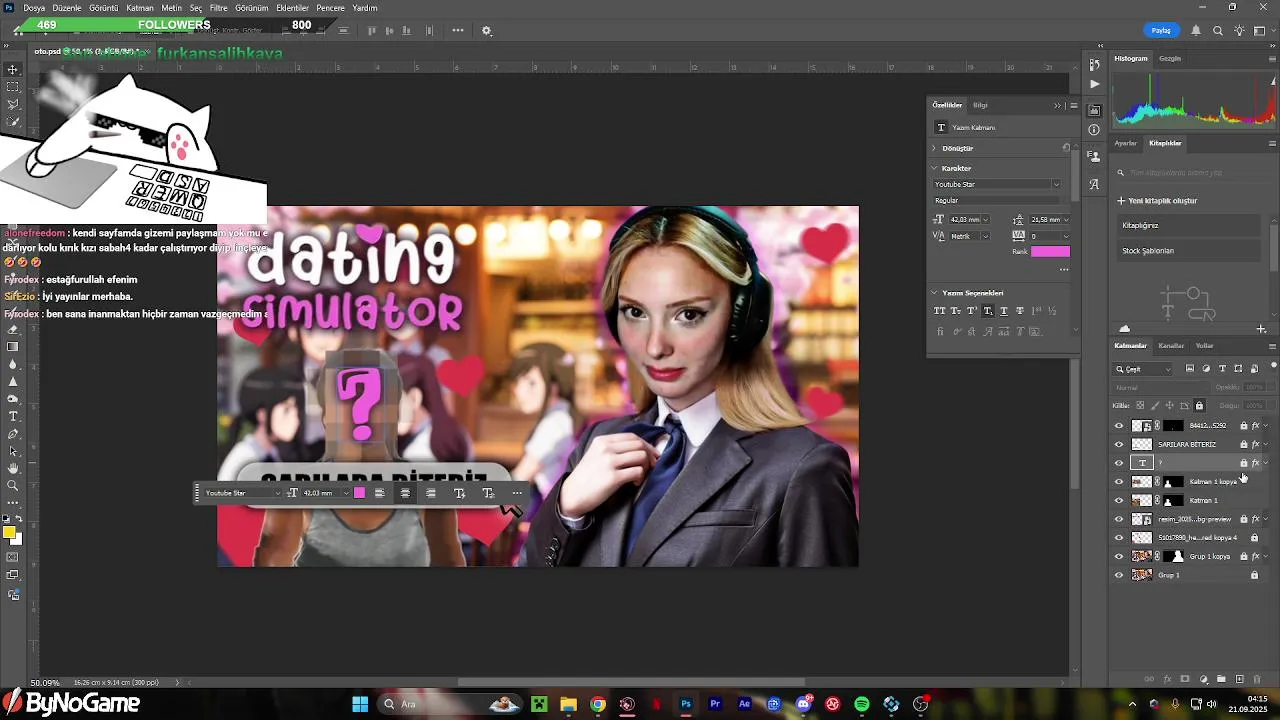
Task: Hide the Katman 1 layer
Action: click(x=1119, y=500)
